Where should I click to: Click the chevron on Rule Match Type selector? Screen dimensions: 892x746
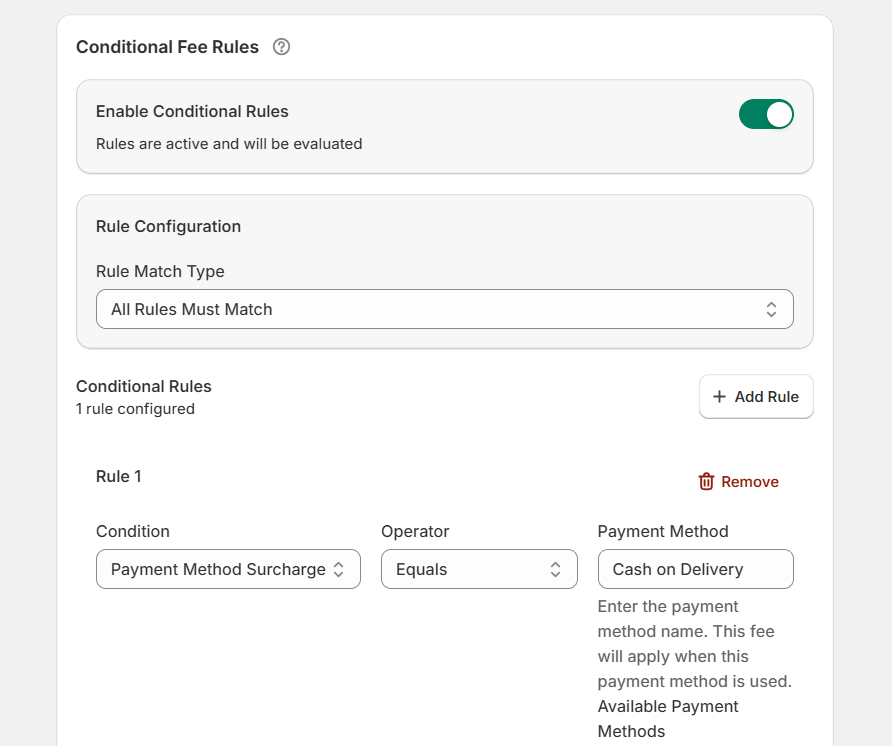[x=771, y=309]
